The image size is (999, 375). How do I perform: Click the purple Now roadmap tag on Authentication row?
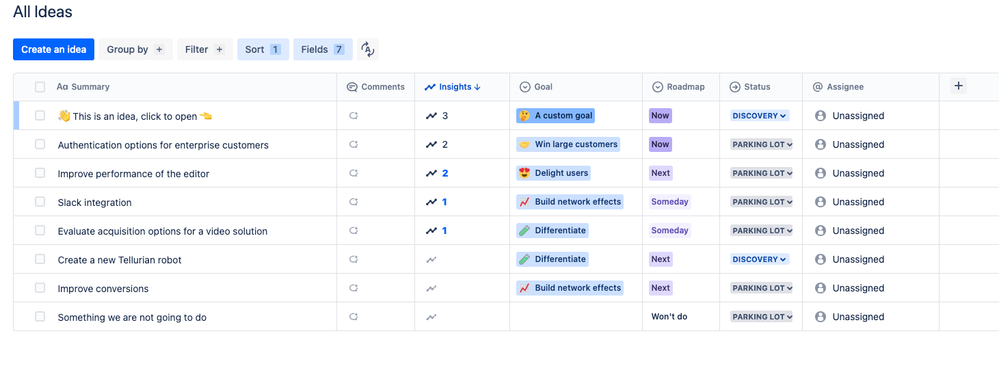pyautogui.click(x=660, y=145)
